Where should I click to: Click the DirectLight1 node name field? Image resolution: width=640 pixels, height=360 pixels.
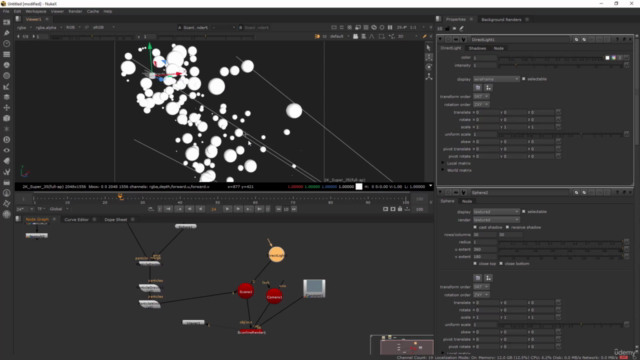[x=520, y=40]
